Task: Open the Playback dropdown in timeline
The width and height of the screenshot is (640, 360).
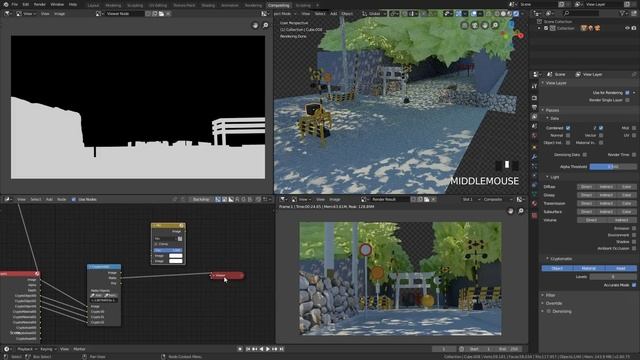Action: tap(27, 349)
